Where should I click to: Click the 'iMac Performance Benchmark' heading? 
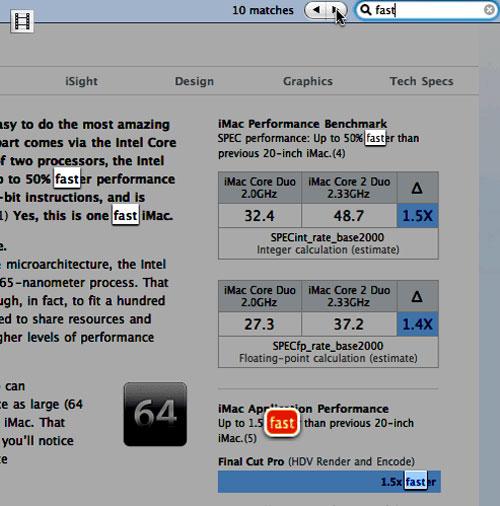302,124
